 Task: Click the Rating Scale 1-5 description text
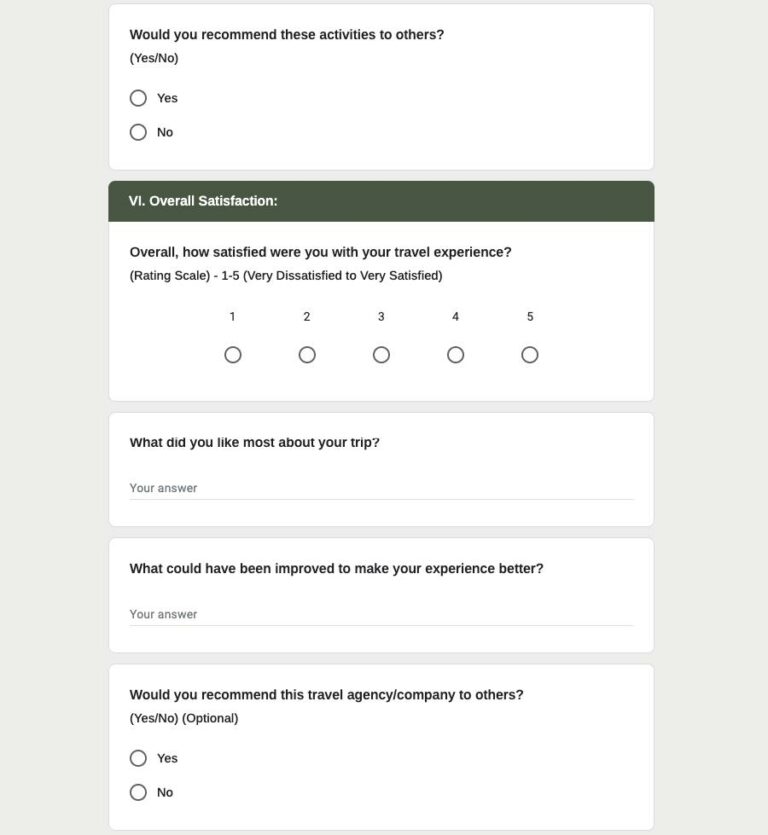click(x=286, y=276)
